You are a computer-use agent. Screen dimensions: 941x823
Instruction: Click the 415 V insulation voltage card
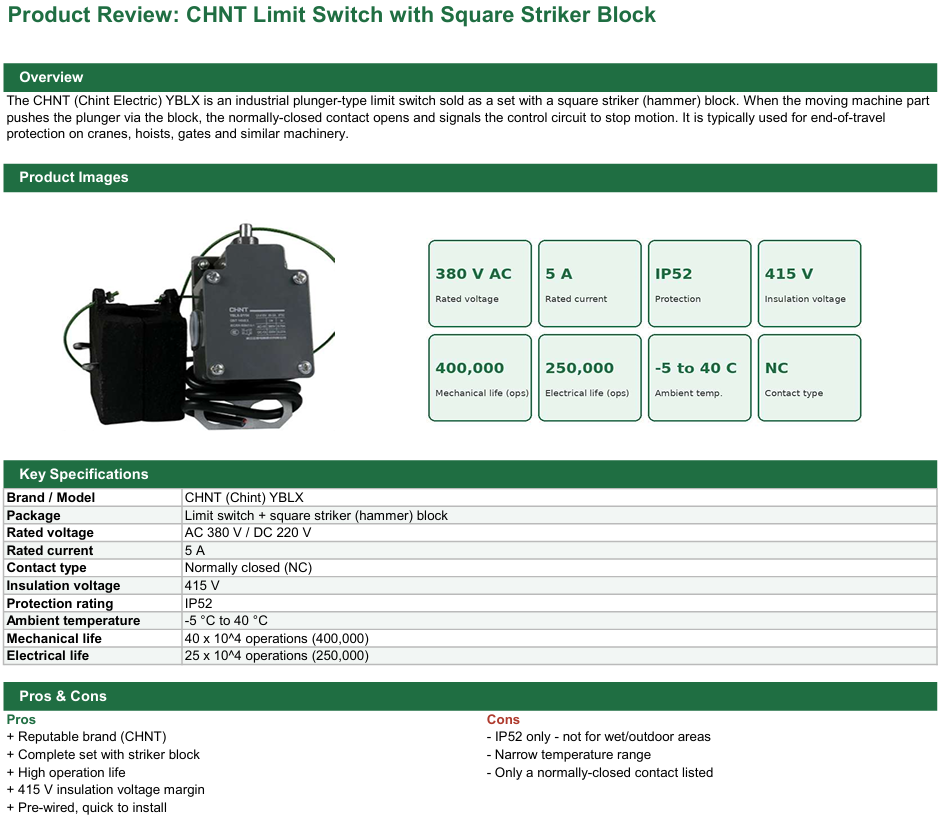pos(809,283)
